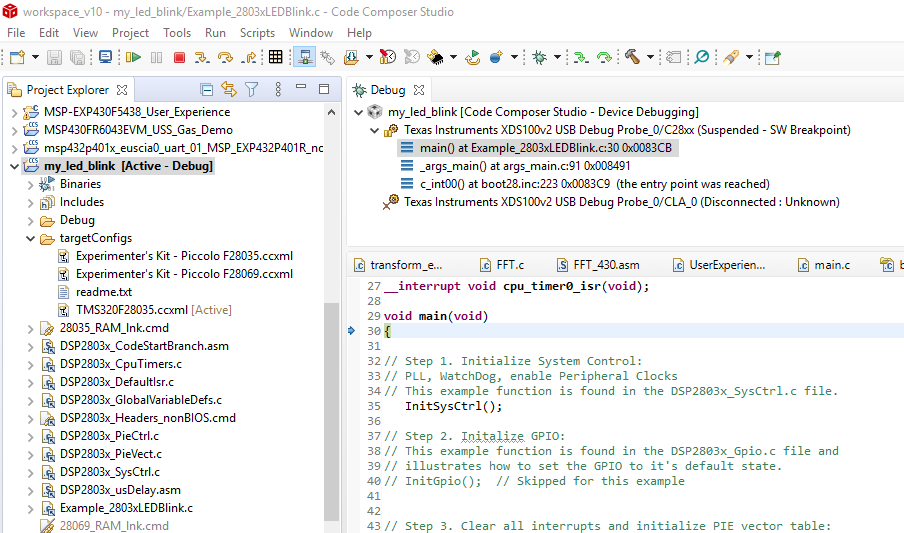Click the blue sphere new target icon

(x=496, y=57)
